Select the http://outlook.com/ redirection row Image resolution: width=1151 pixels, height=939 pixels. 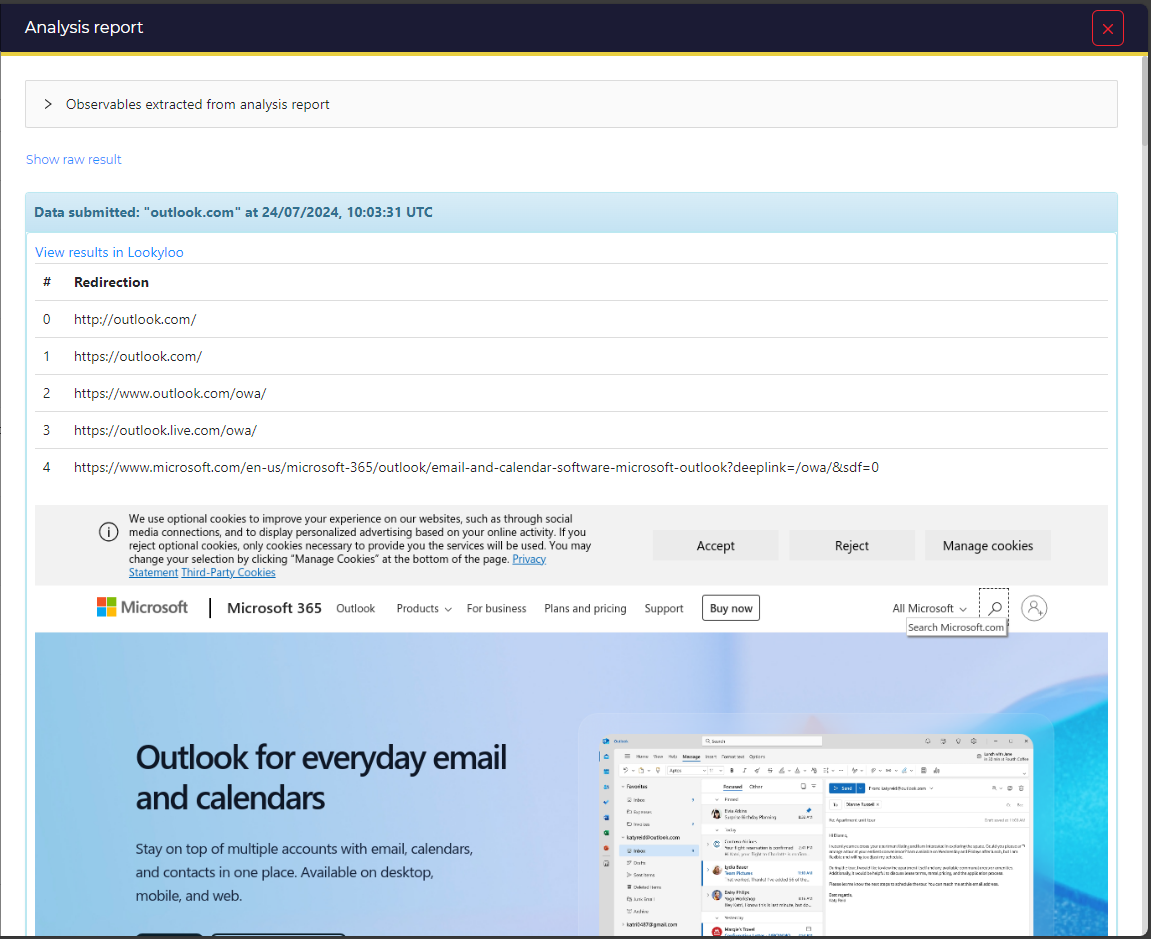point(571,319)
